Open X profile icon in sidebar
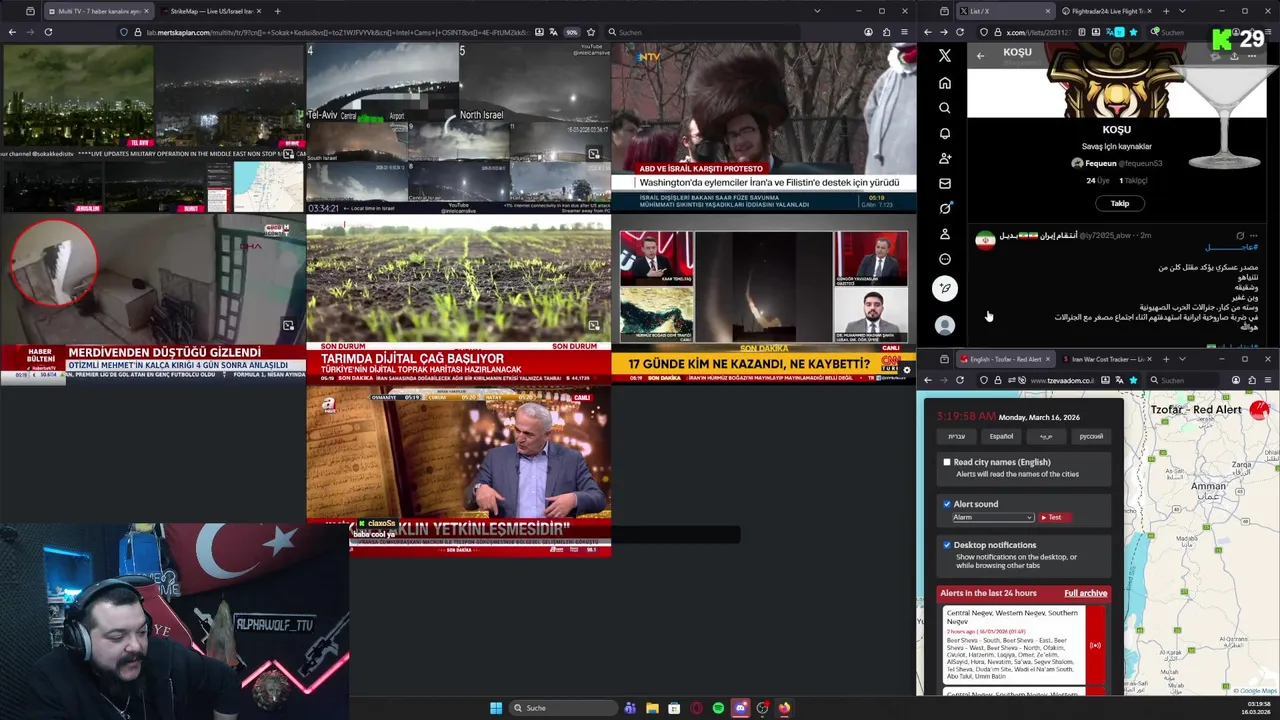The width and height of the screenshot is (1280, 720). pyautogui.click(x=944, y=233)
